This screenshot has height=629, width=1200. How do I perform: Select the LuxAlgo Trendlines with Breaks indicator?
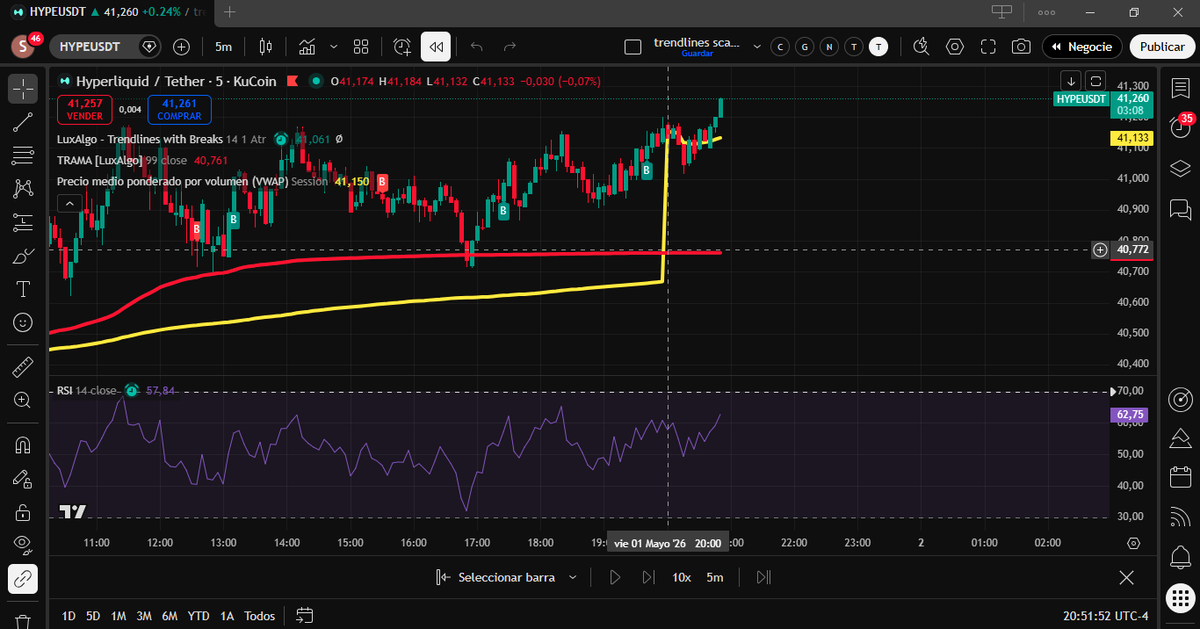(140, 139)
